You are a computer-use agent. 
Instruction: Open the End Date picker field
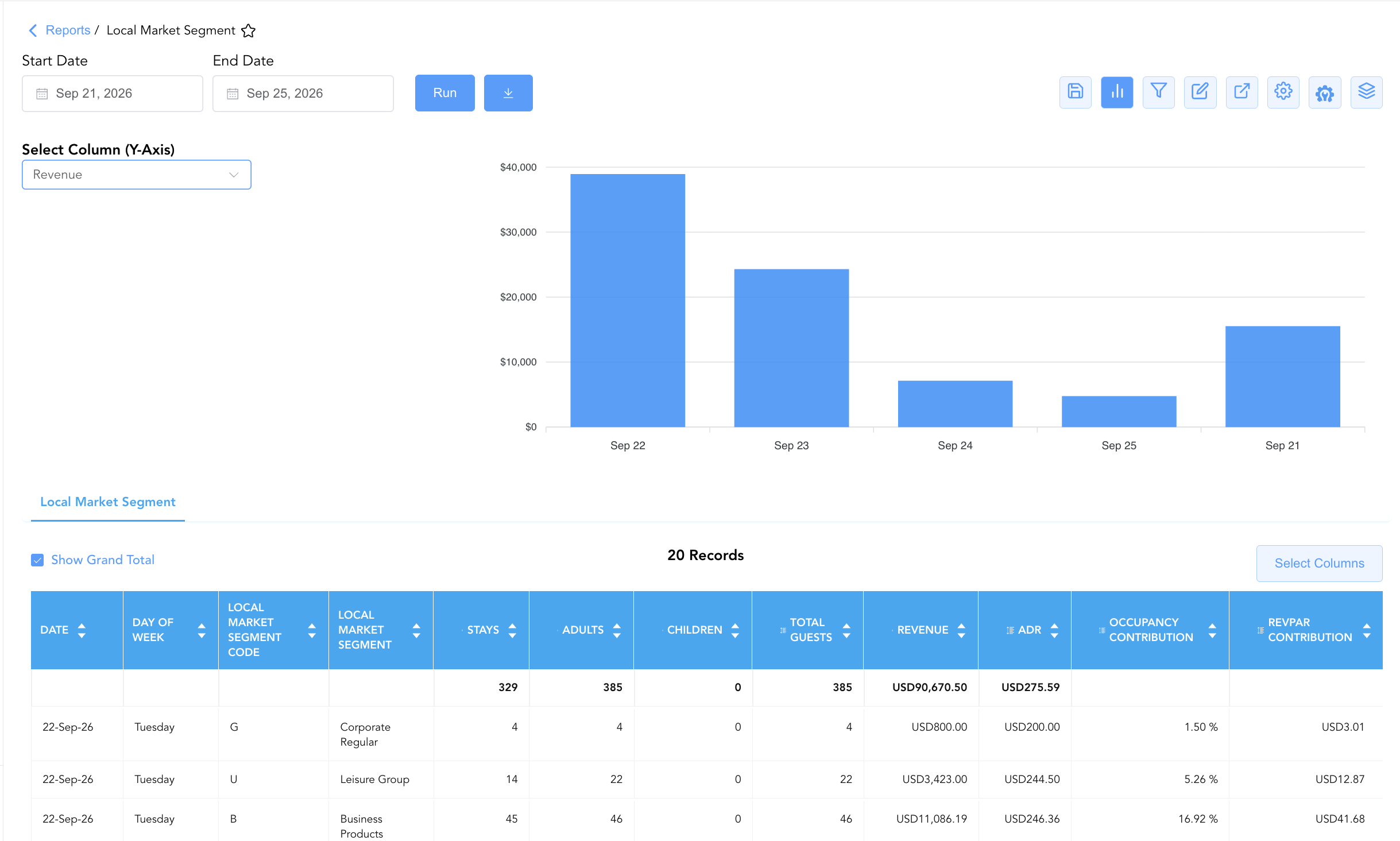click(303, 94)
